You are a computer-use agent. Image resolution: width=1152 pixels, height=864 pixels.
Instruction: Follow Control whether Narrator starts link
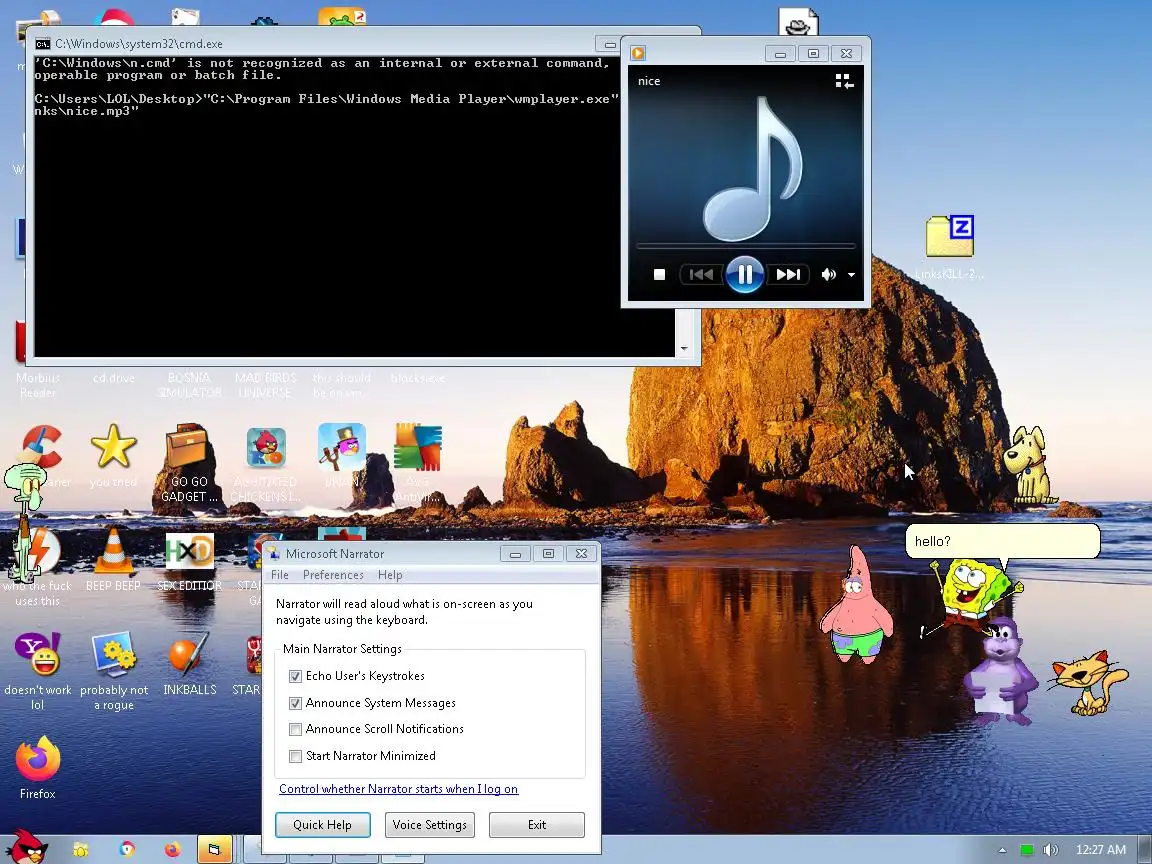[x=398, y=789]
